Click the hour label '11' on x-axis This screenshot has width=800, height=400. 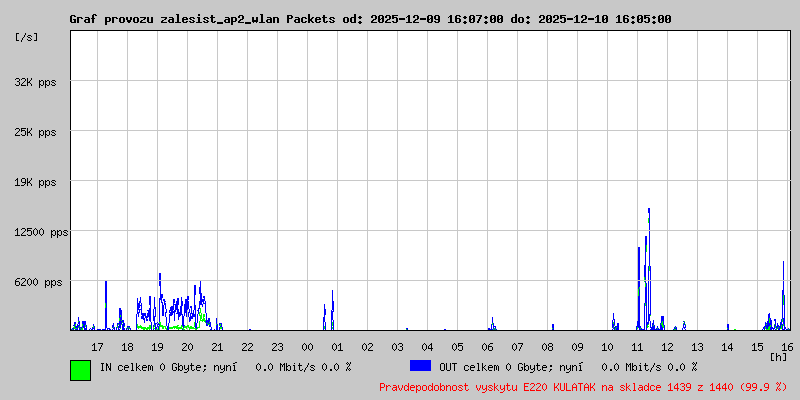pyautogui.click(x=637, y=347)
